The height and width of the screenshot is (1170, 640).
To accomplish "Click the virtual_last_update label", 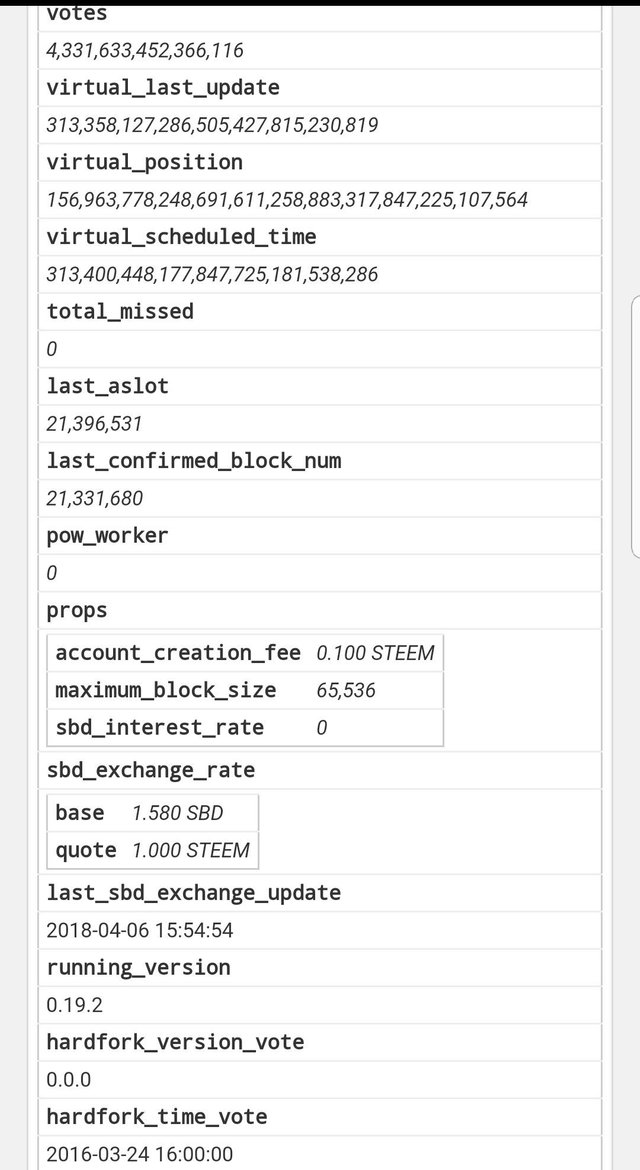I will (x=163, y=88).
